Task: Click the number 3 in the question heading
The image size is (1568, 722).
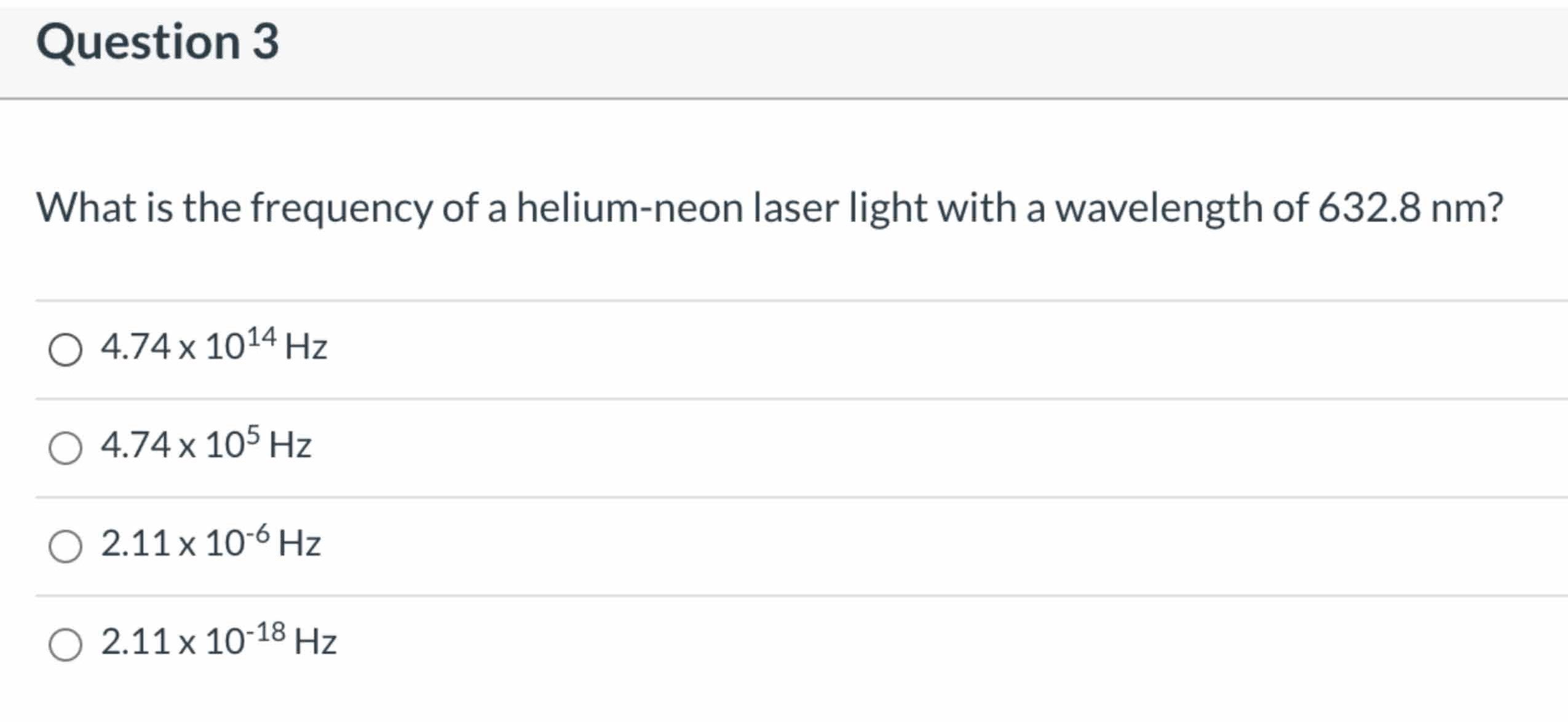Action: pyautogui.click(x=266, y=42)
